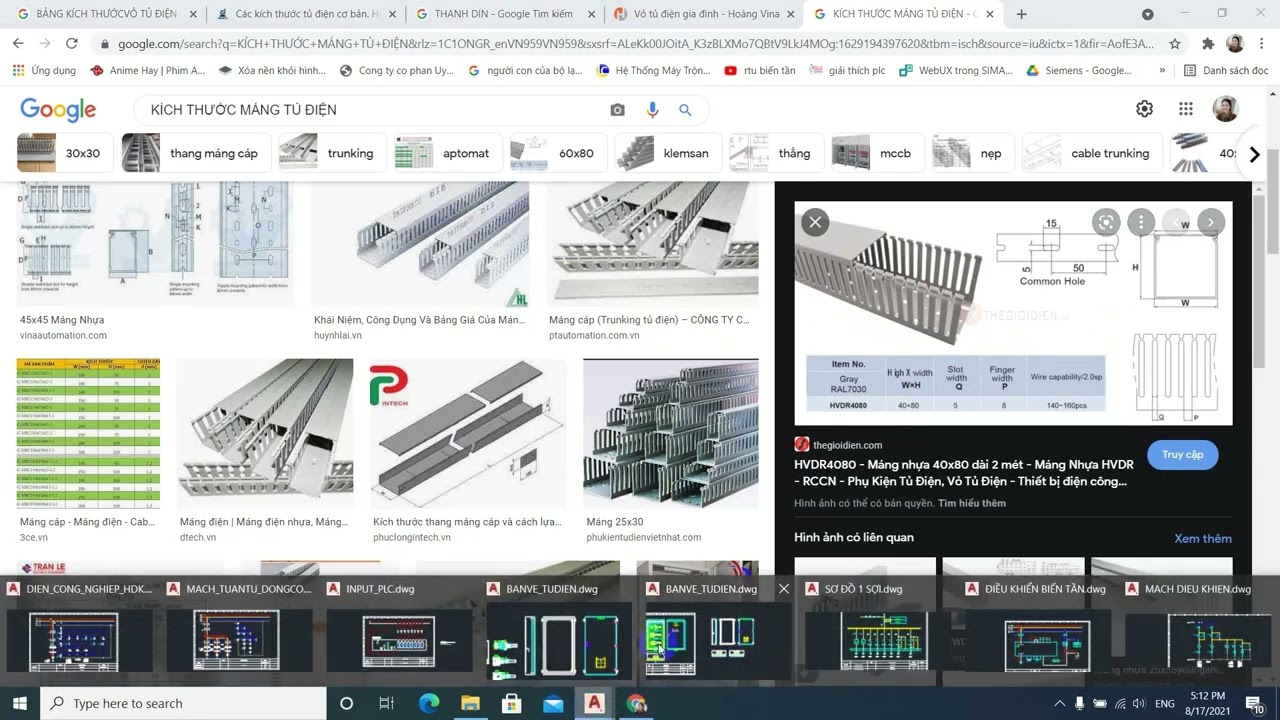
Task: Open Google Lens on the preview image
Action: click(1105, 222)
